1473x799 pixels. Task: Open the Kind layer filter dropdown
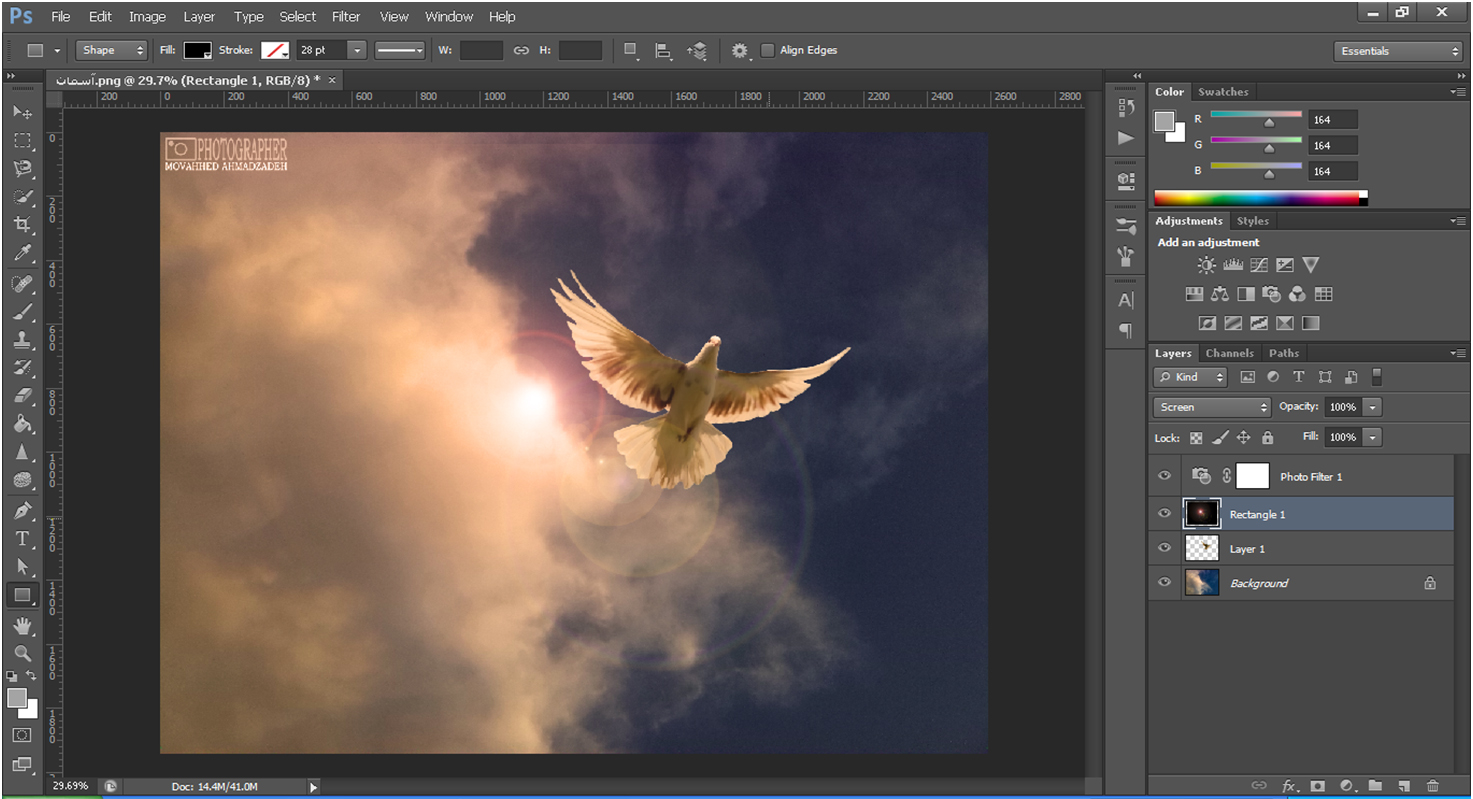(x=1191, y=377)
